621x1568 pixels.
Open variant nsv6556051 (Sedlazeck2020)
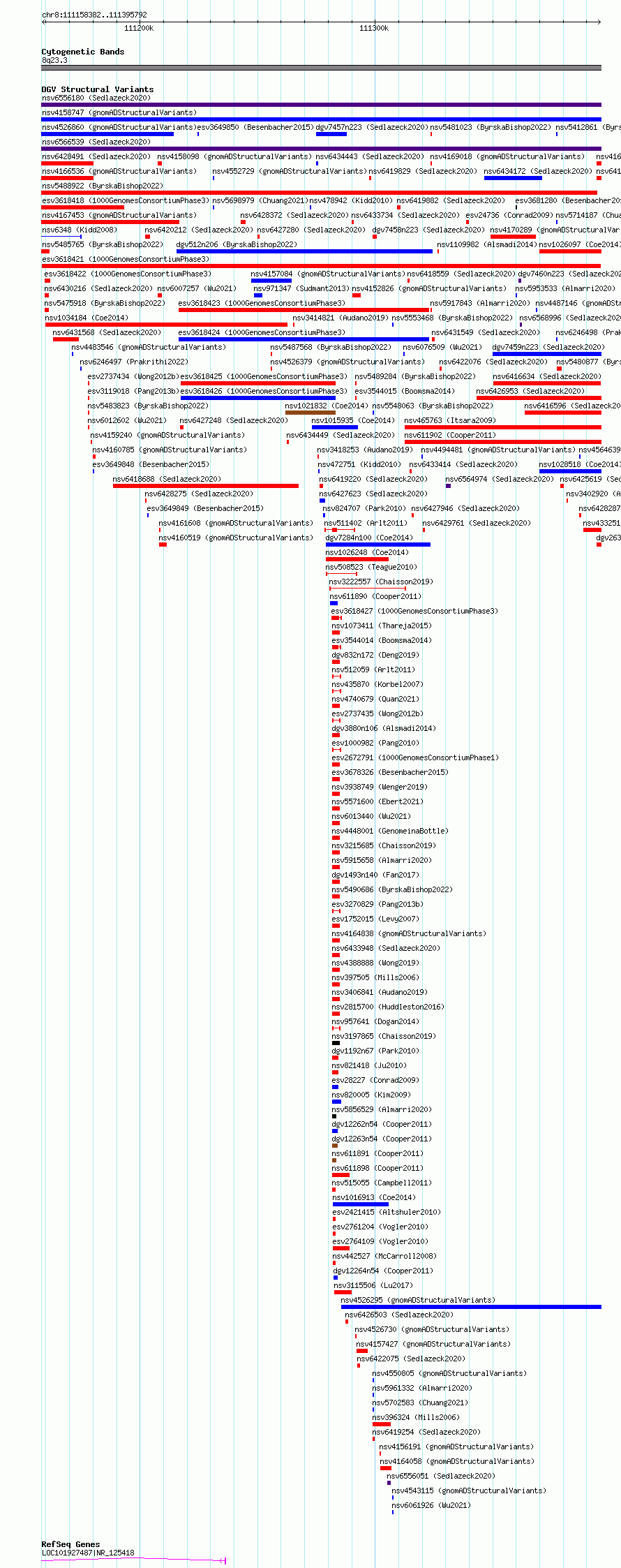pos(441,1476)
